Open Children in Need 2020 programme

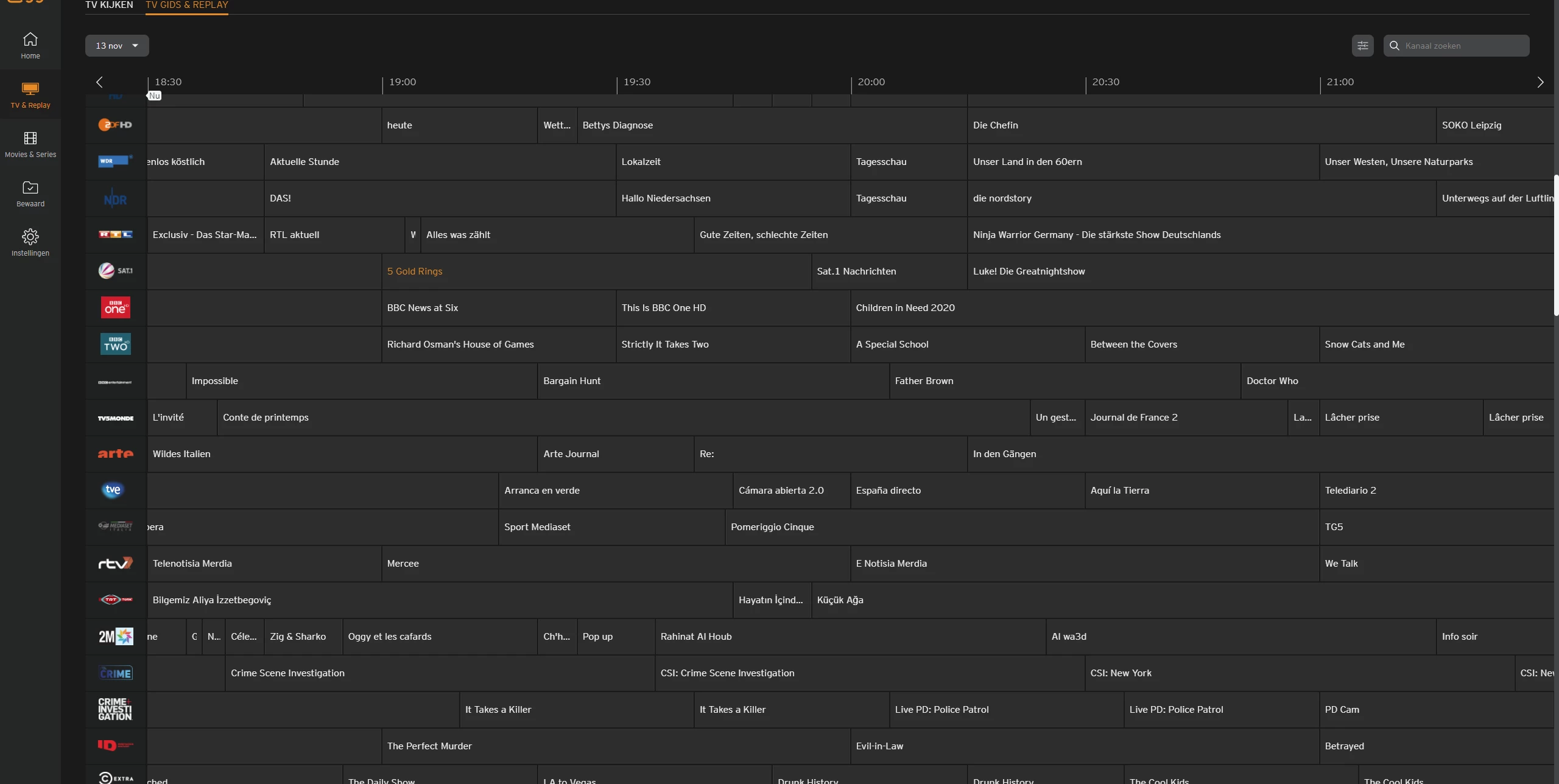tap(905, 308)
